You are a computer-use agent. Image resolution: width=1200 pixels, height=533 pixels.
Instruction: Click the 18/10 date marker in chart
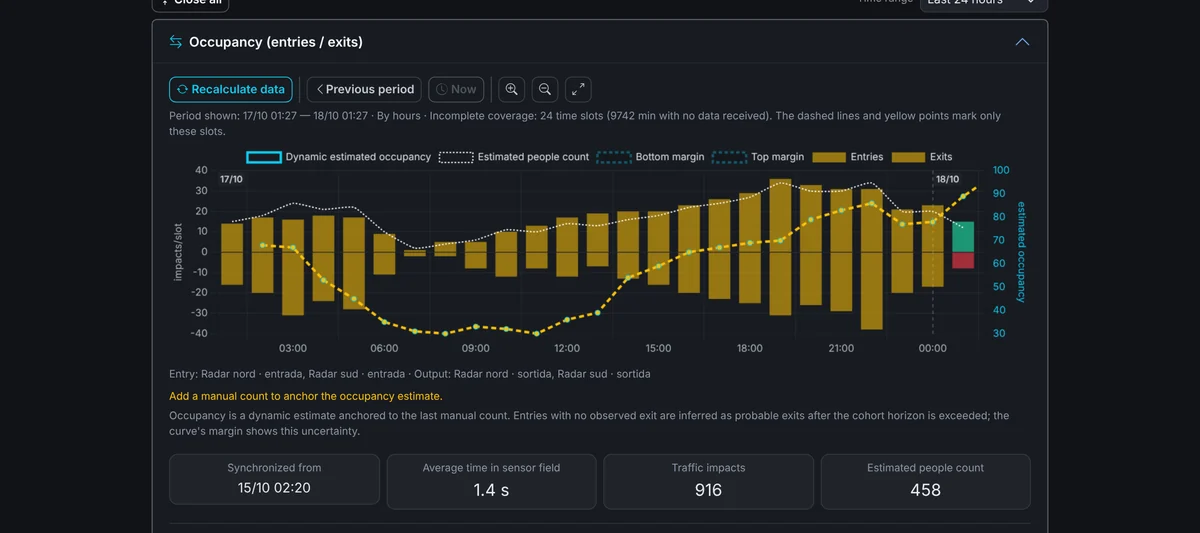click(x=948, y=178)
